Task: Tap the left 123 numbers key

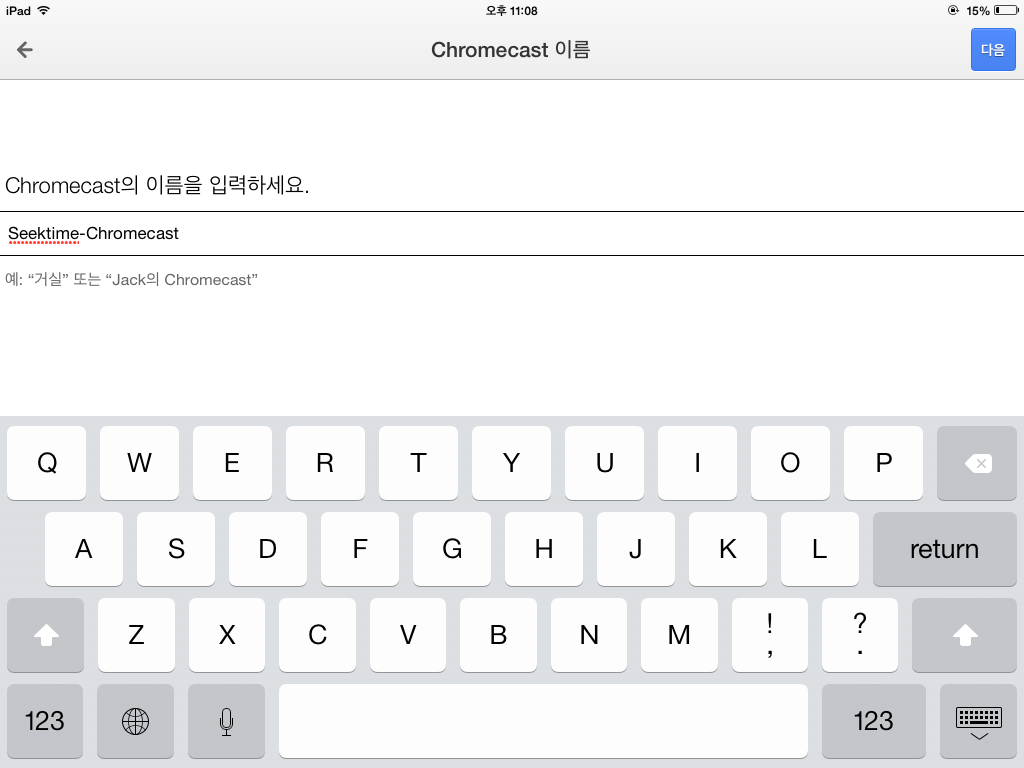Action: pos(44,721)
